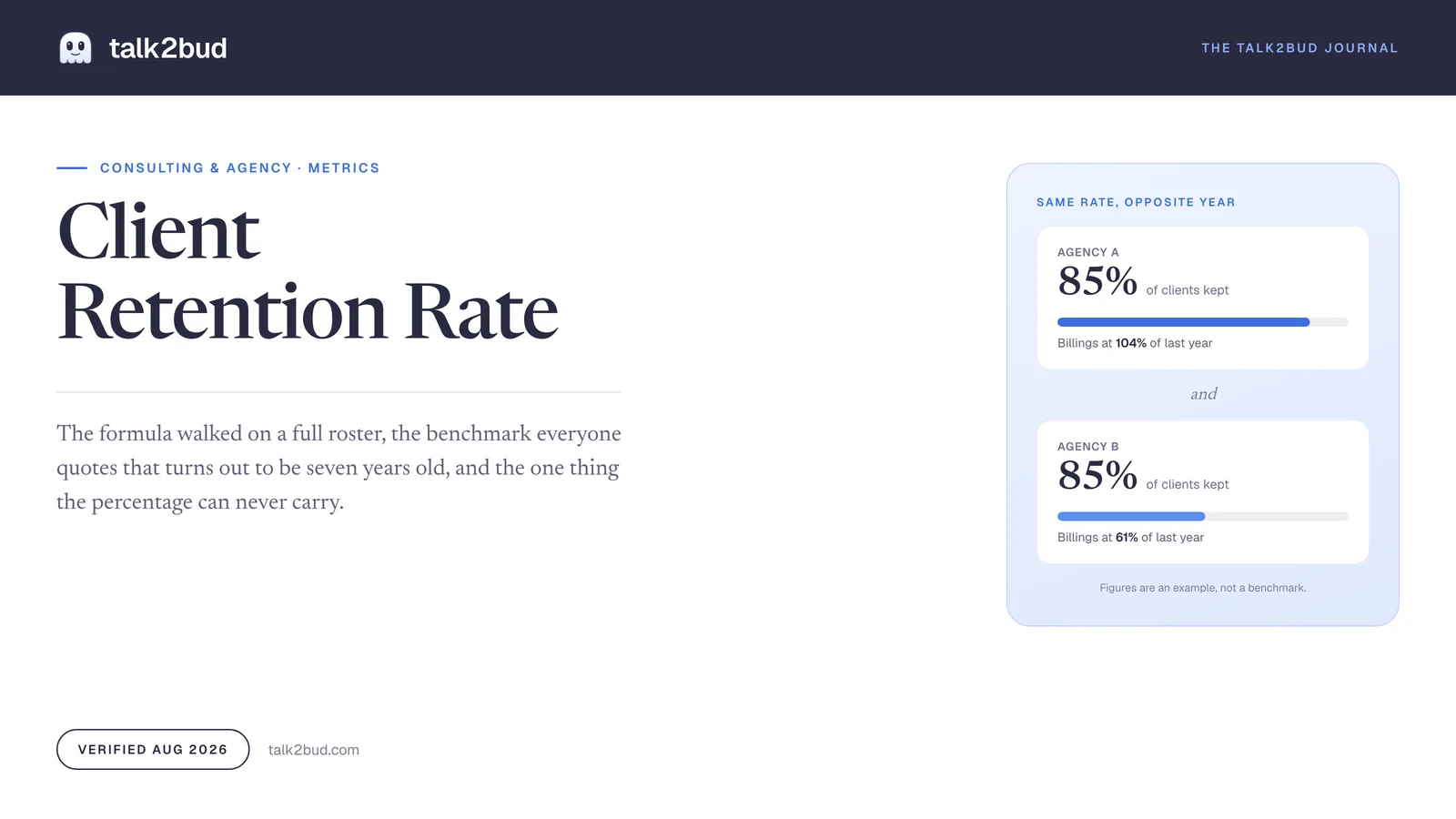This screenshot has height=819, width=1456.
Task: Open the talk2bud brand name link
Action: point(168,48)
